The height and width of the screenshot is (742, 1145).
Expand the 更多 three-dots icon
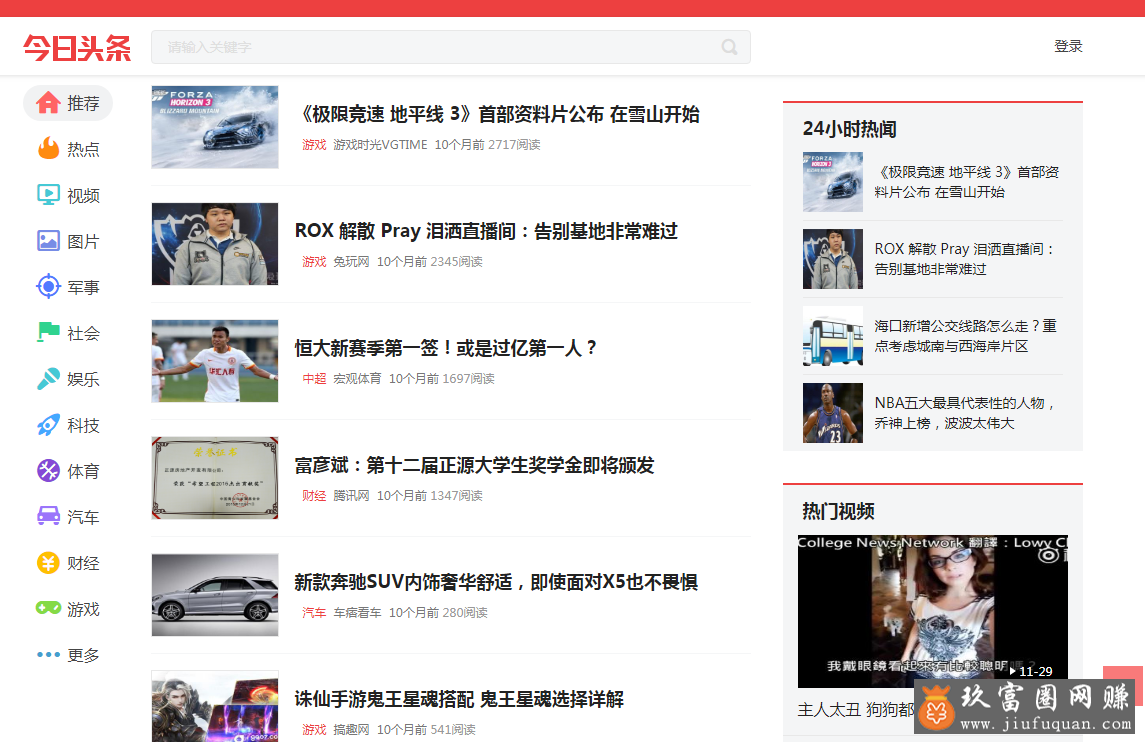pyautogui.click(x=48, y=654)
